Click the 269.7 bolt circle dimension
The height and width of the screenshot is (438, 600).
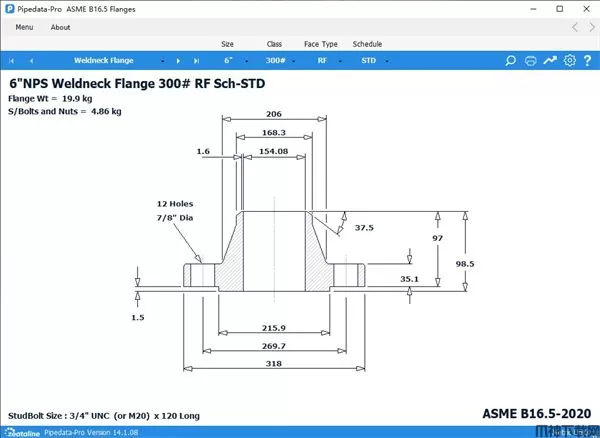274,346
